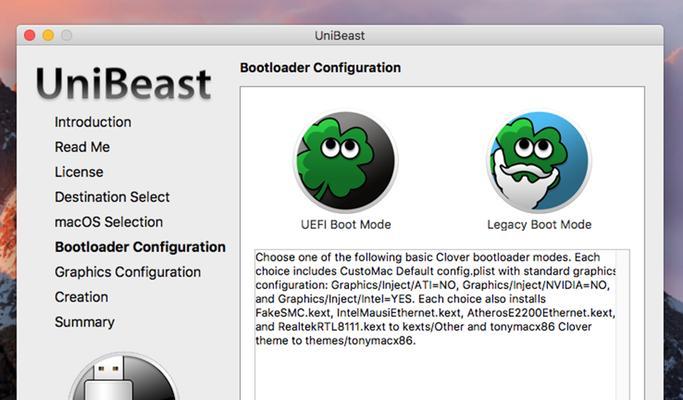Click the UniBeast window title bar
Screen dimensions: 683x400
click(x=340, y=36)
